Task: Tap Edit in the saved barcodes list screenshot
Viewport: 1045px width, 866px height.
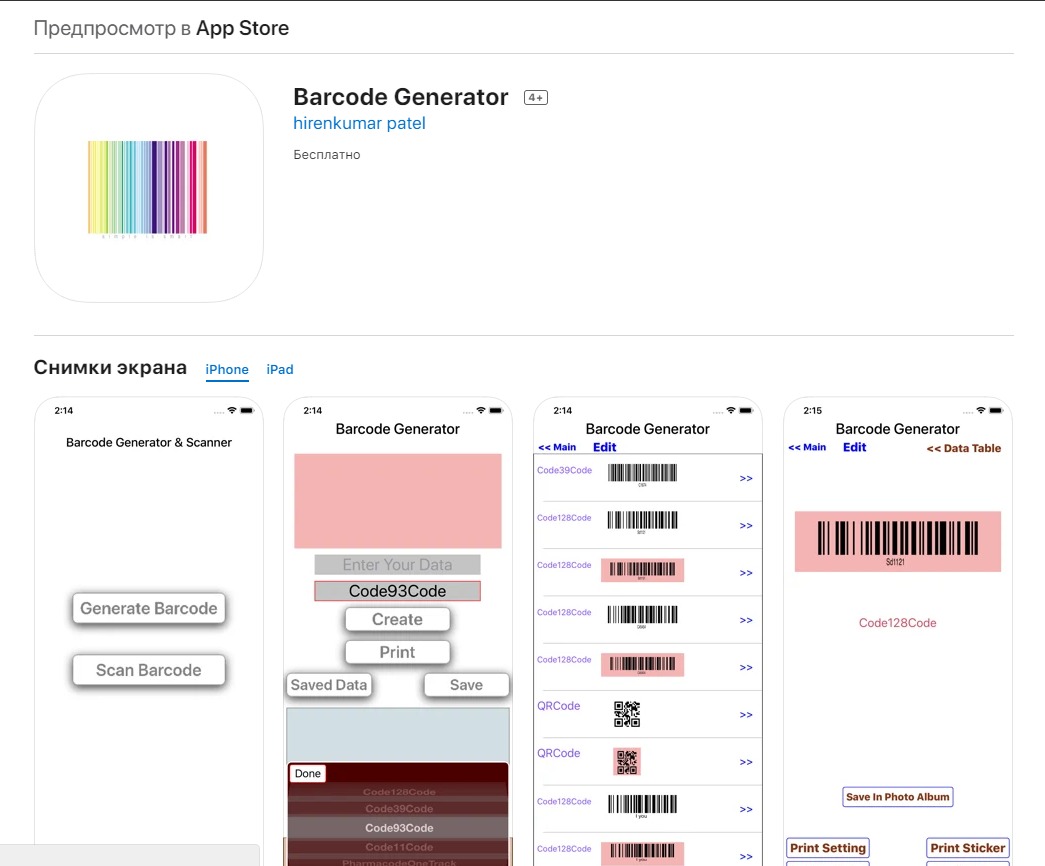Action: (x=604, y=447)
